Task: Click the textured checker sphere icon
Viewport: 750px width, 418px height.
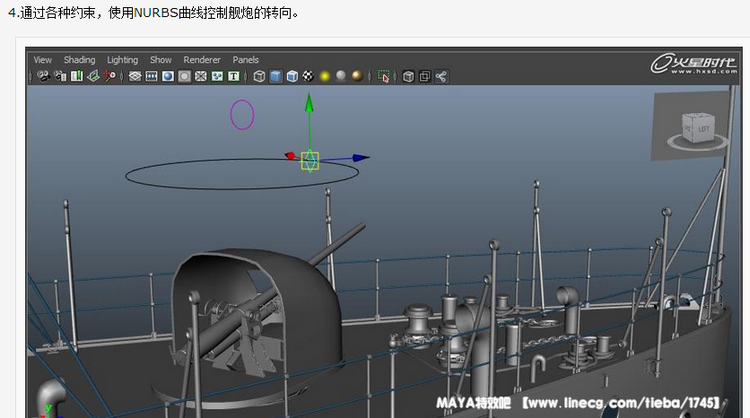Action: (x=308, y=76)
